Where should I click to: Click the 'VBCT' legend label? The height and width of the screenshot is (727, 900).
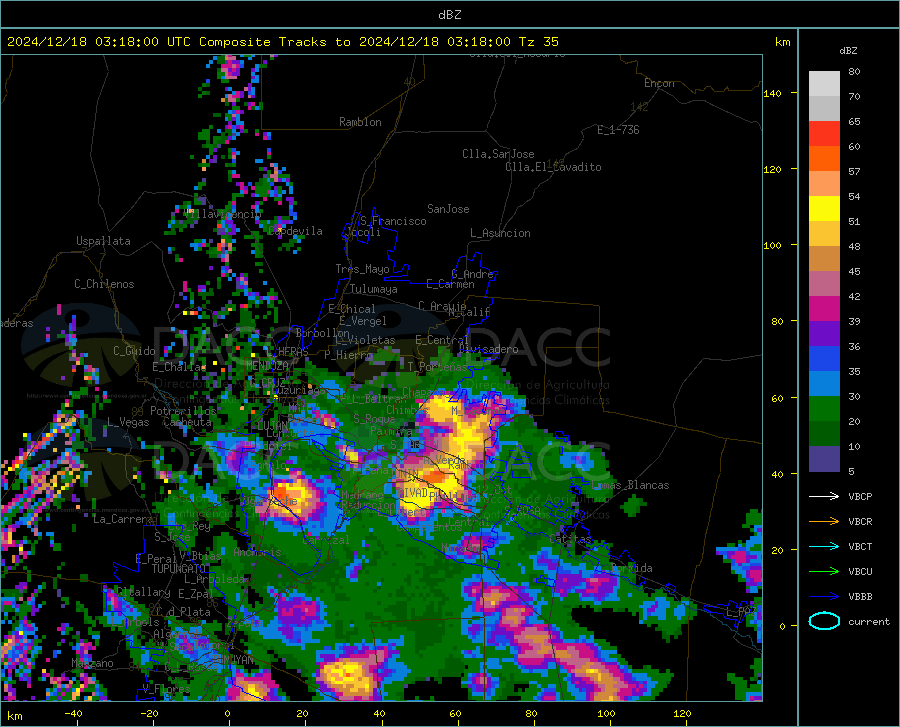click(x=860, y=546)
